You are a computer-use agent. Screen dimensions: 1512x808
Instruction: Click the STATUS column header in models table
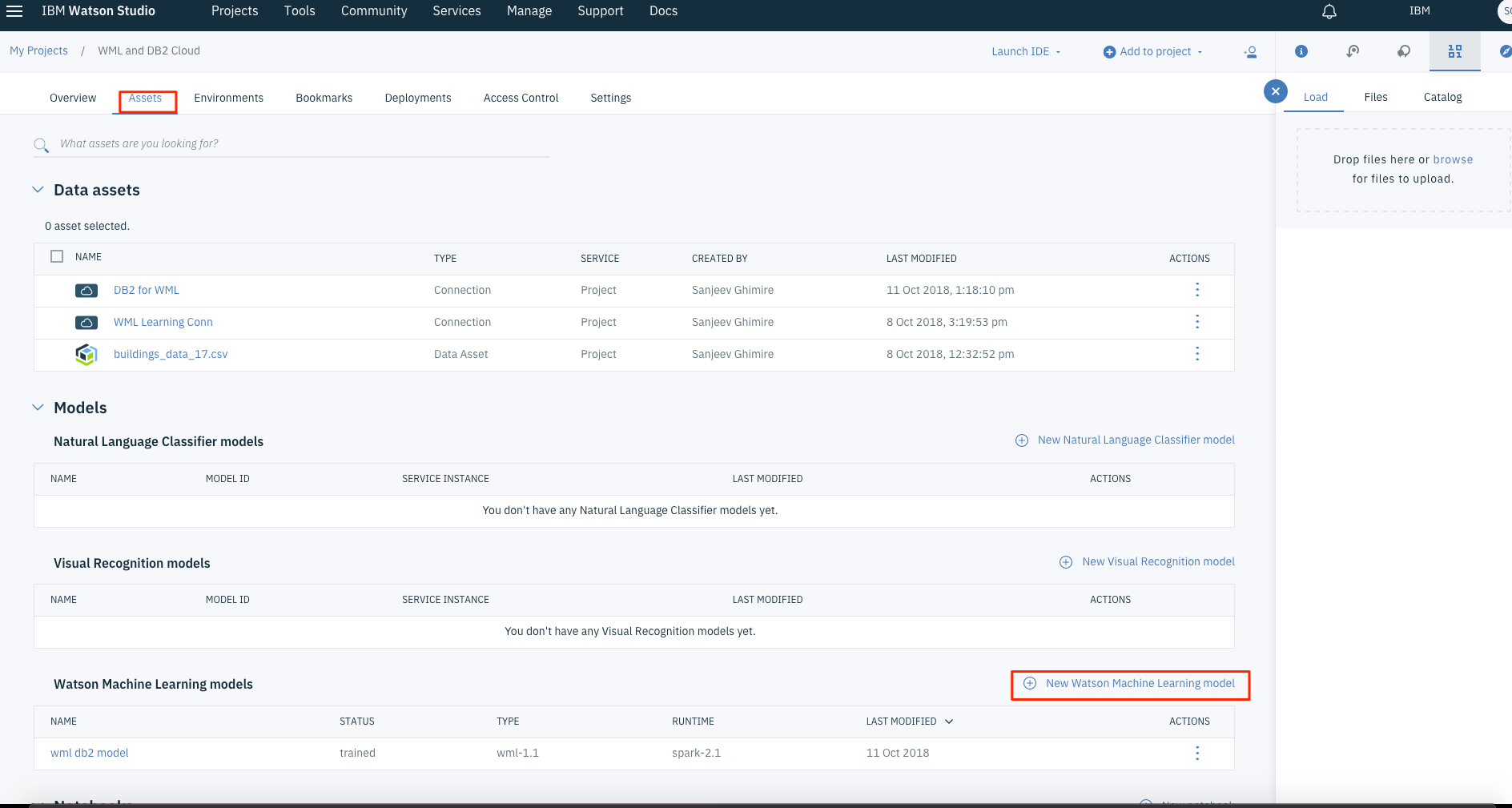[356, 722]
